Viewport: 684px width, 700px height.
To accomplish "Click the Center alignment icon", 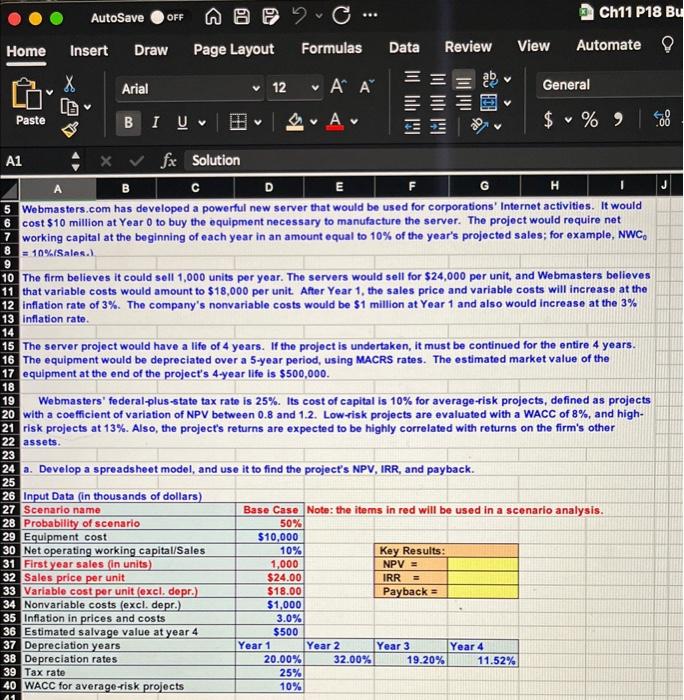I will pos(438,103).
